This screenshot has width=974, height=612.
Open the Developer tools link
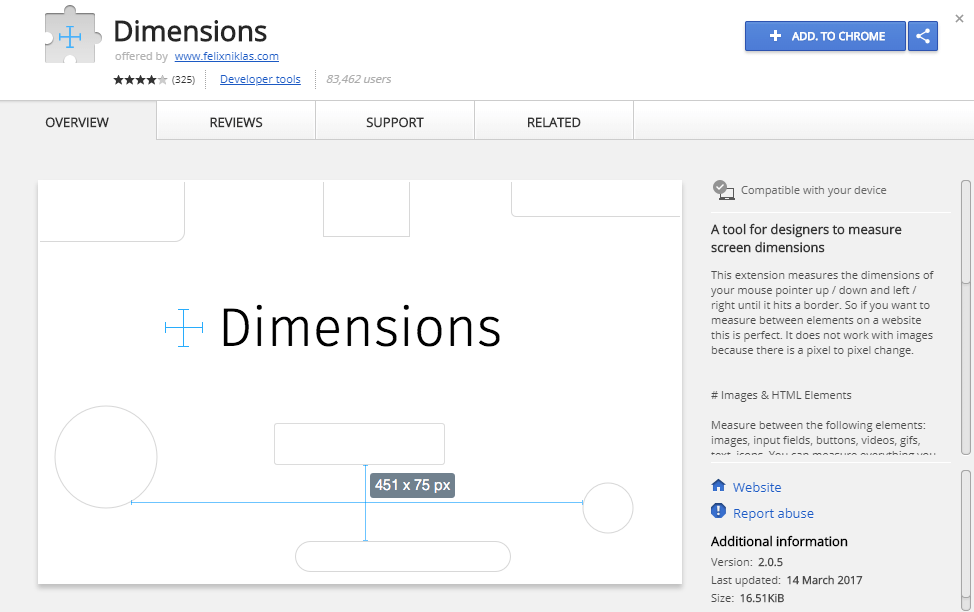click(x=260, y=79)
